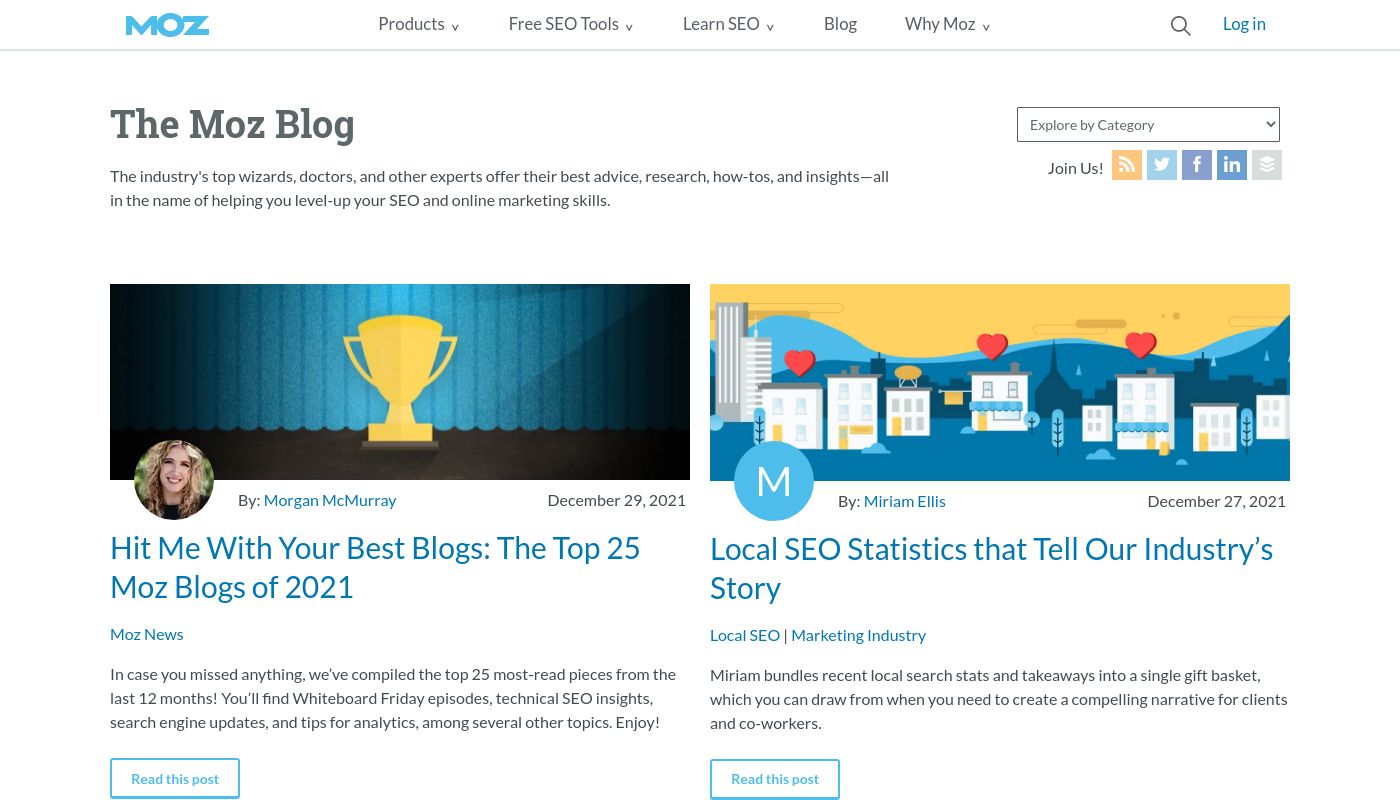The width and height of the screenshot is (1400, 800).
Task: Click Miriam Ellis's circular M avatar
Action: pyautogui.click(x=773, y=480)
